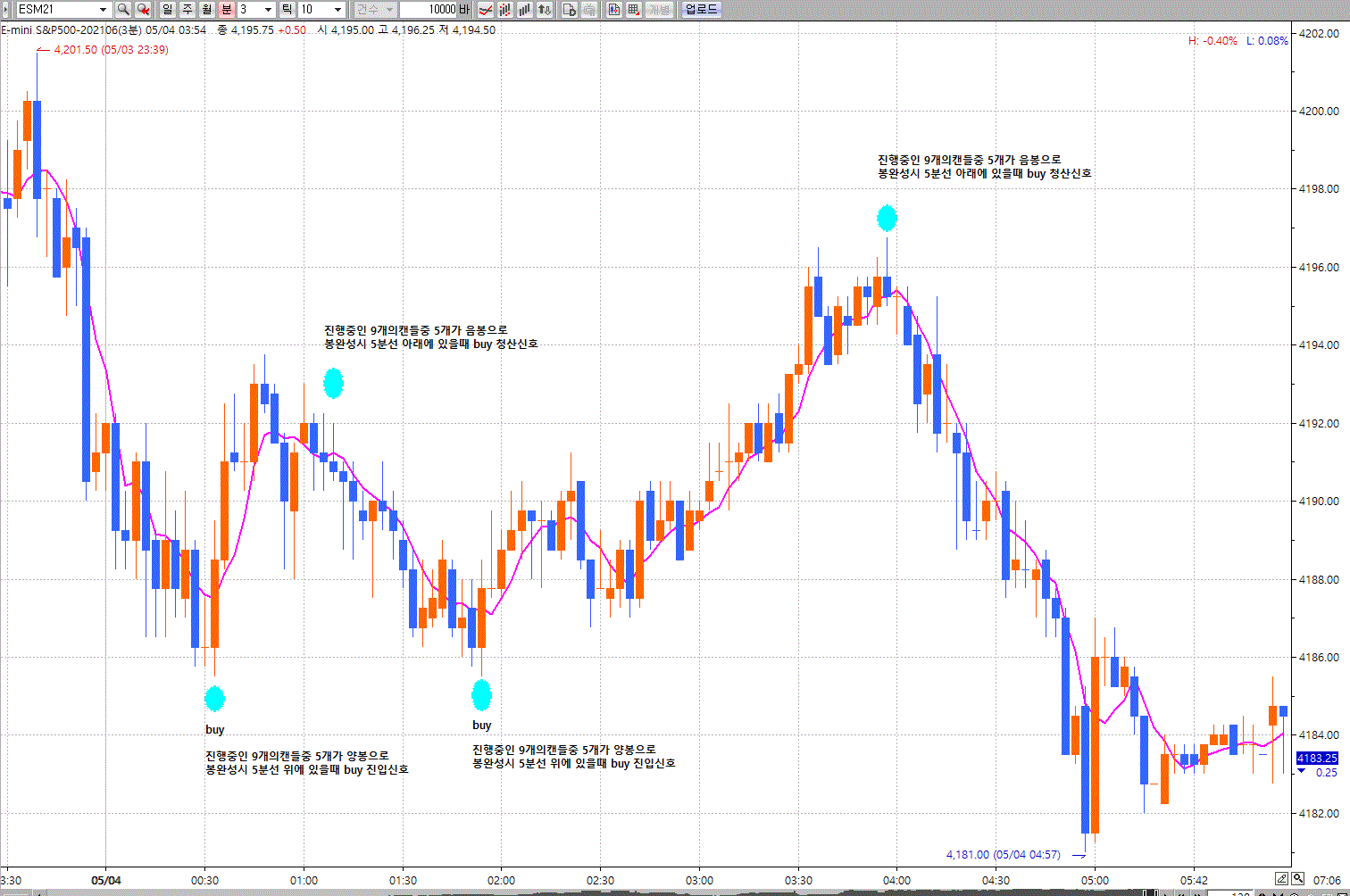Open the tick count dropdown showing 10
Image resolution: width=1350 pixels, height=896 pixels.
(337, 9)
